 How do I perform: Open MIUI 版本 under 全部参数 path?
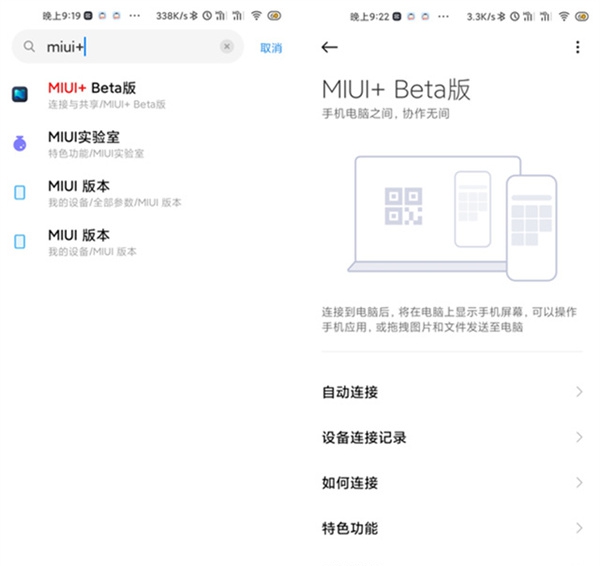[x=147, y=193]
